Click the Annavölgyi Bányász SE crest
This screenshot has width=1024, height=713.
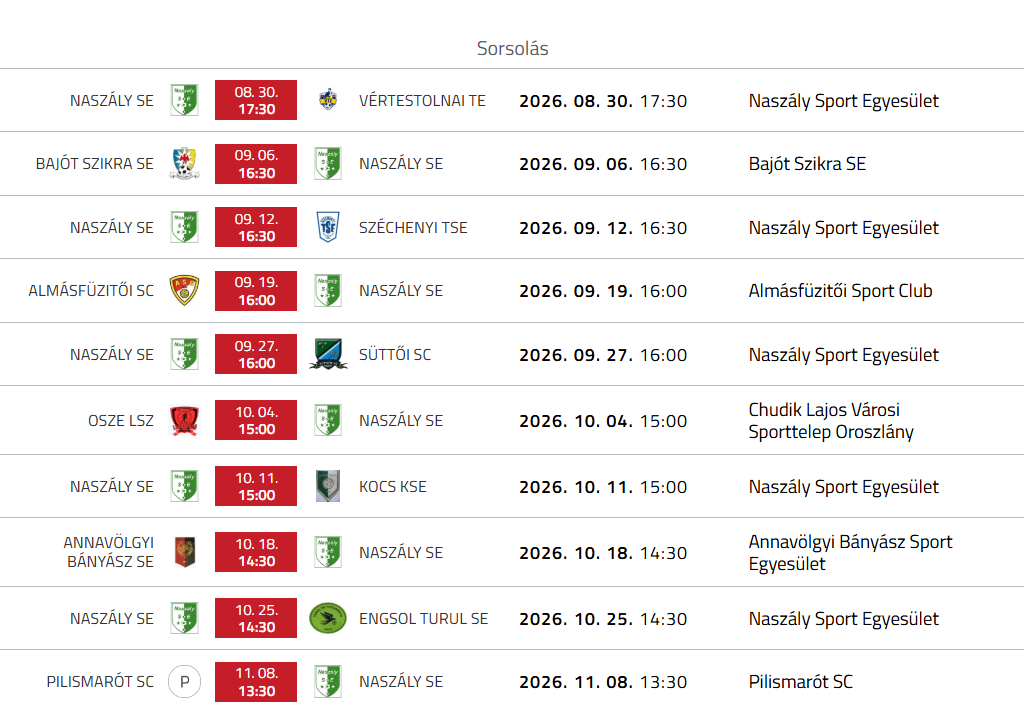click(x=185, y=552)
